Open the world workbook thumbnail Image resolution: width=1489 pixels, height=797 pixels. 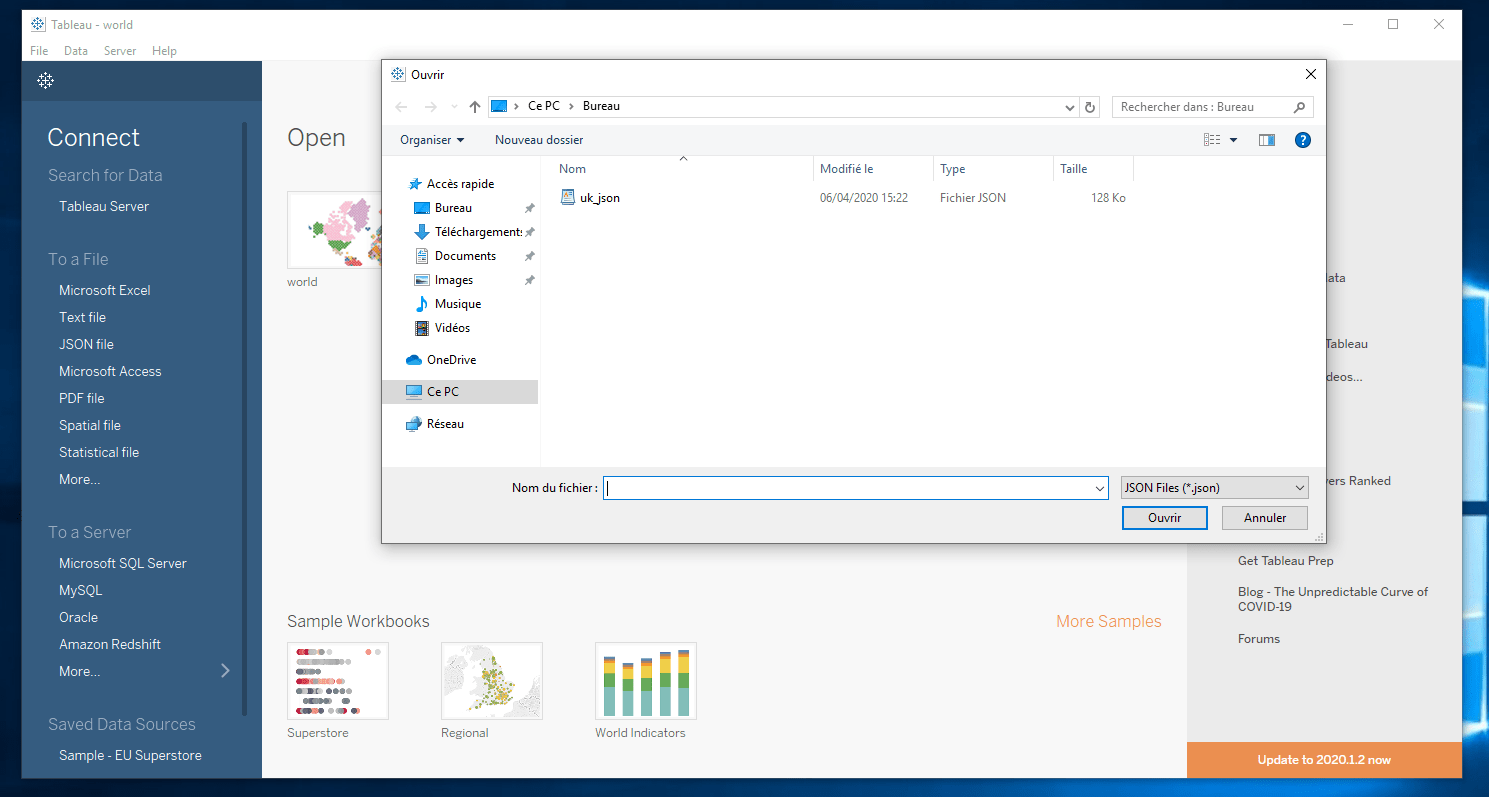point(334,230)
